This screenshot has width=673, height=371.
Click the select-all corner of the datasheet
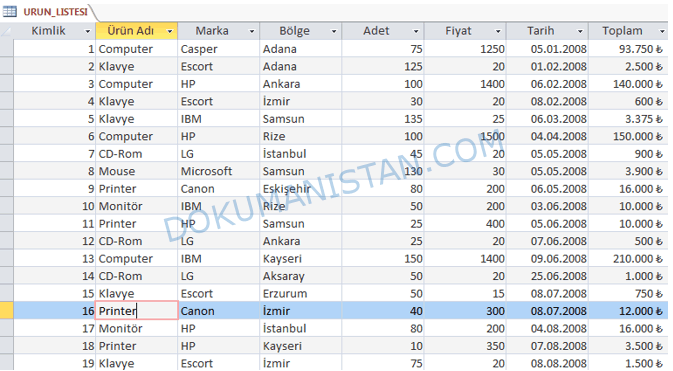click(6, 31)
